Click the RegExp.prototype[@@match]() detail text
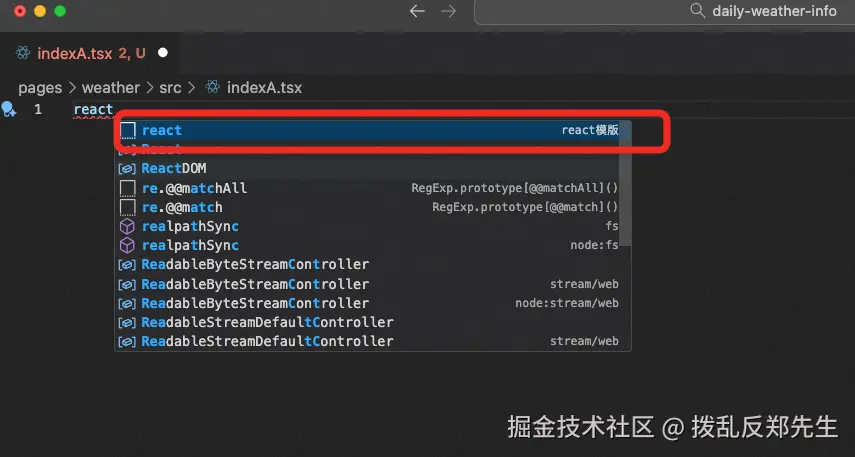The height and width of the screenshot is (457, 855). point(525,207)
